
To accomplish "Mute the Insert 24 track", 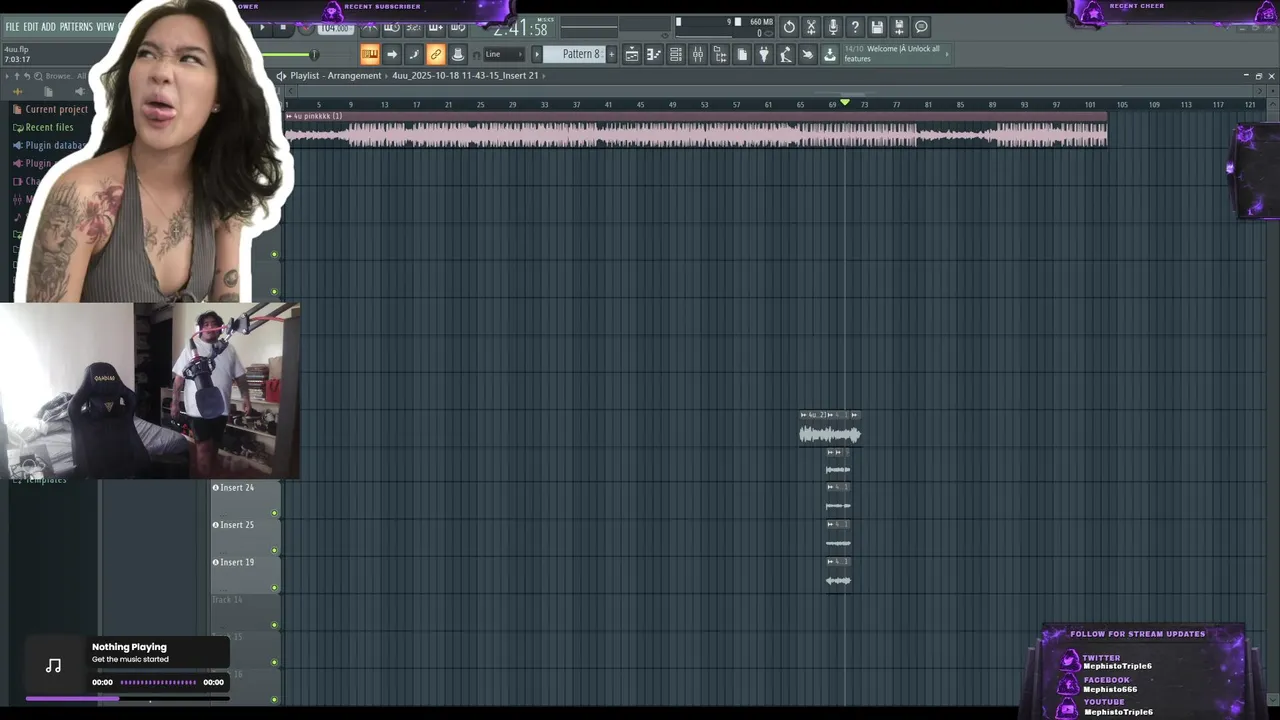I will pyautogui.click(x=275, y=514).
